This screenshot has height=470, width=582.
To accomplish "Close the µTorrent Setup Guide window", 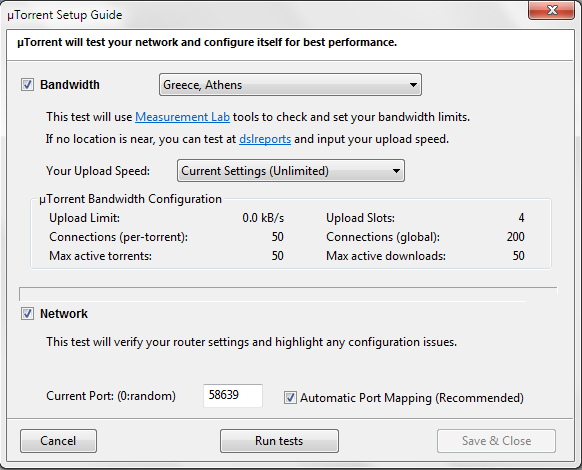I will [x=552, y=10].
